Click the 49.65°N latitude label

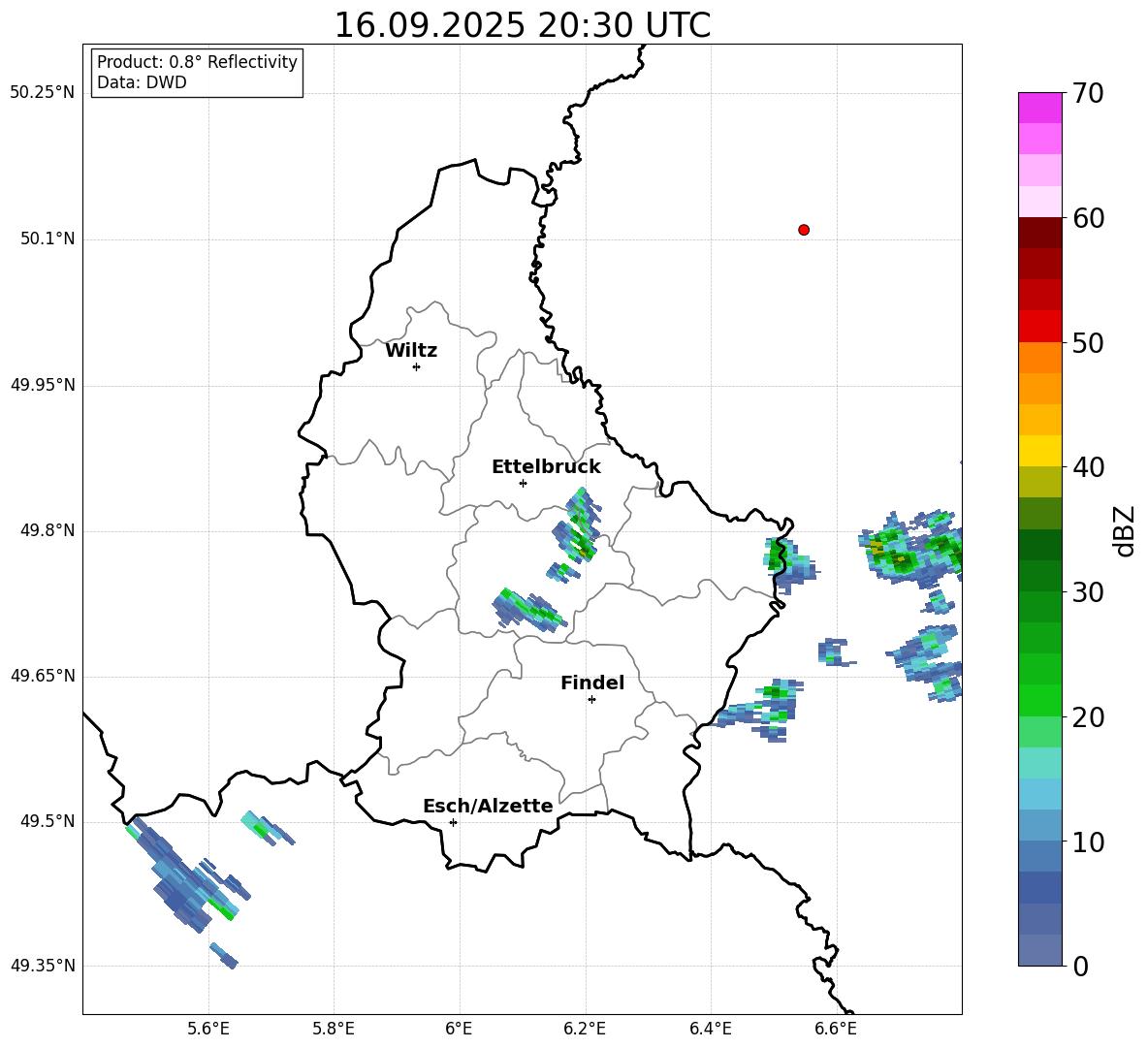pyautogui.click(x=43, y=676)
